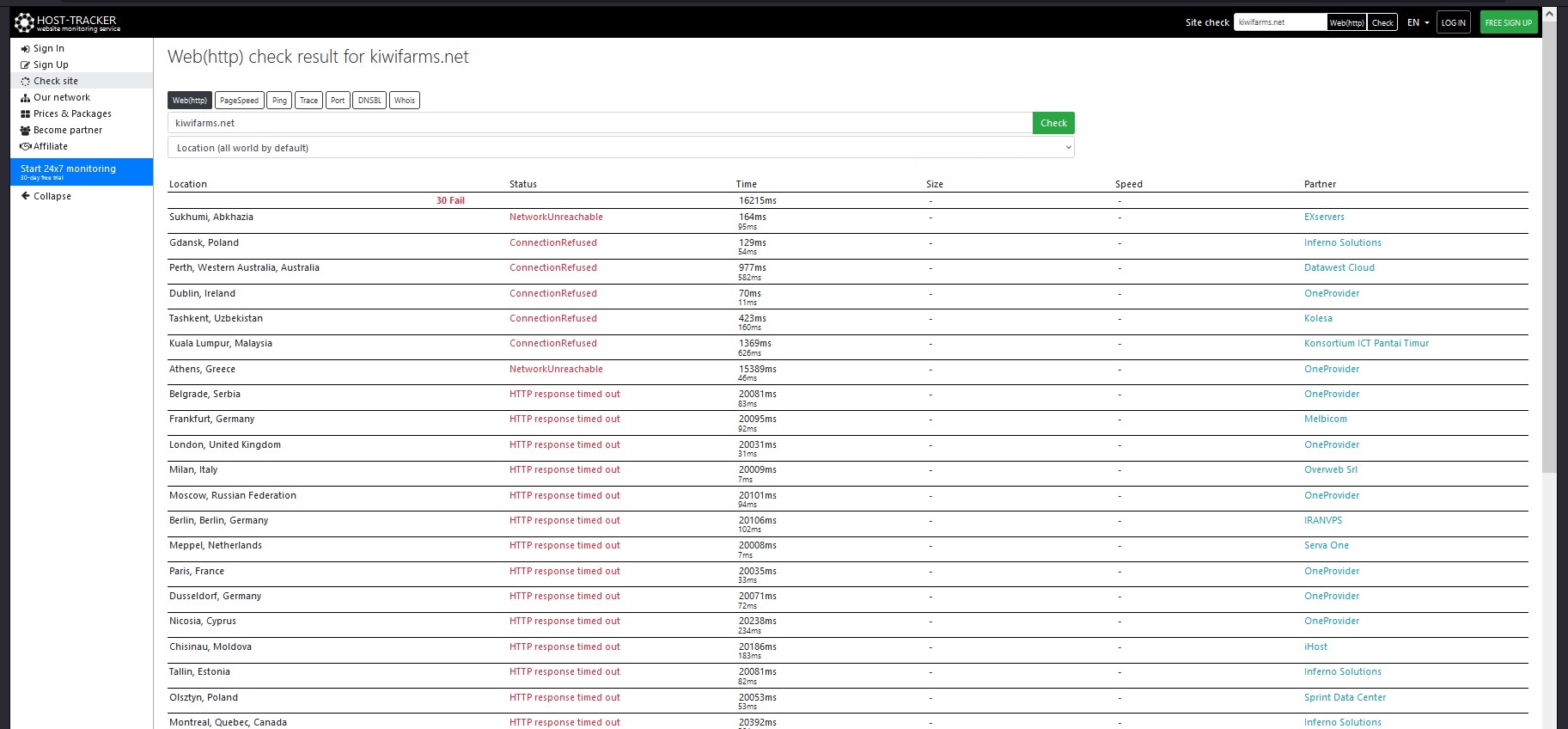Click the Location column header
Screen dimensions: 1568x729
coord(188,185)
